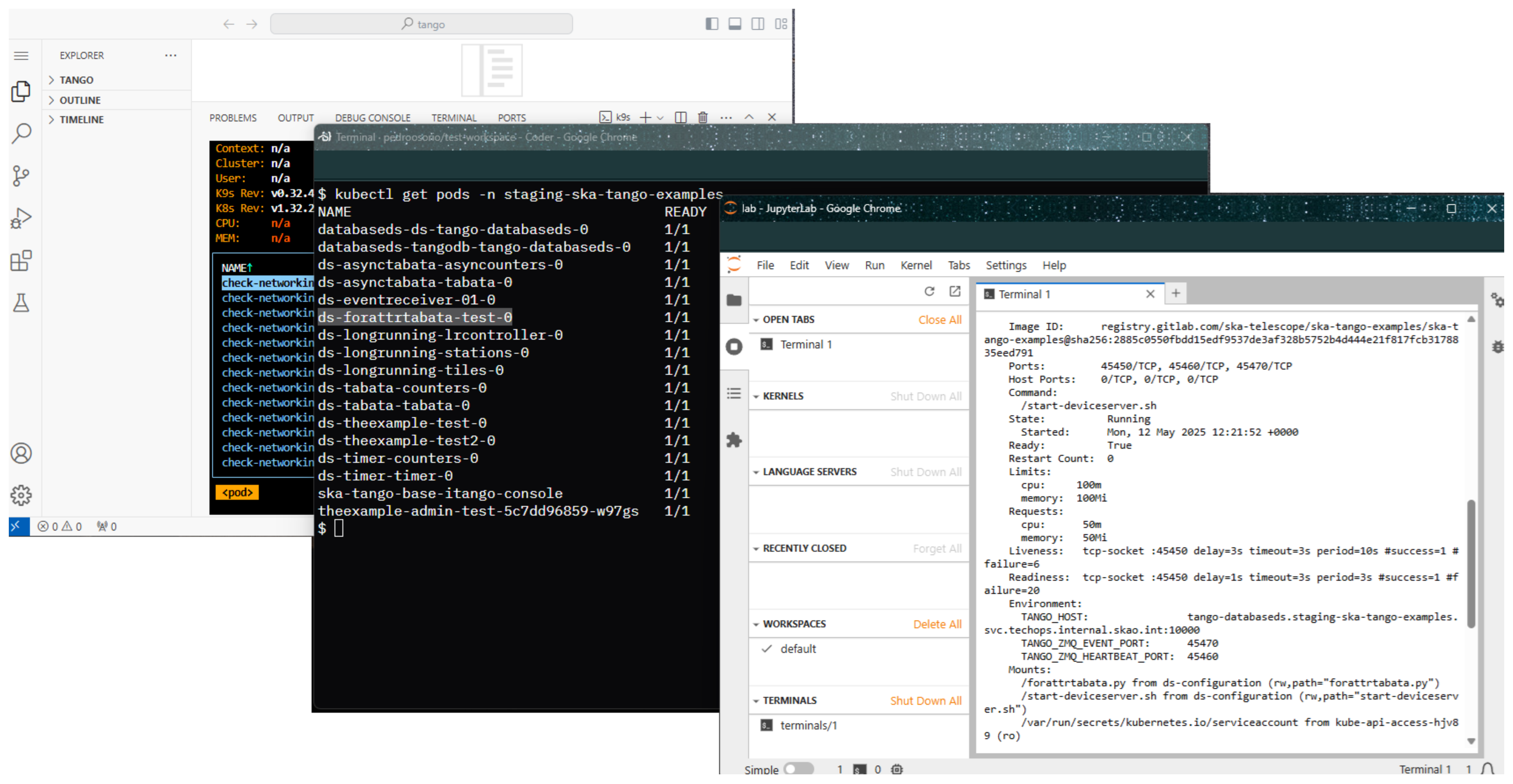
Task: Click the tango search box in VS Code
Action: [421, 24]
